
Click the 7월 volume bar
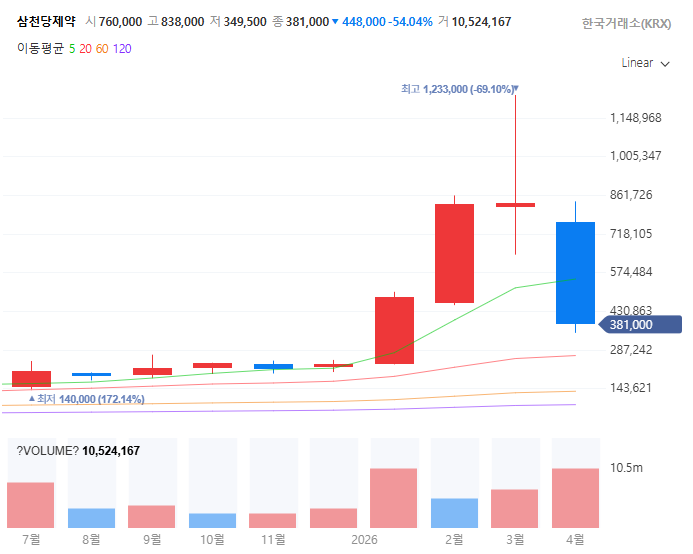30,505
